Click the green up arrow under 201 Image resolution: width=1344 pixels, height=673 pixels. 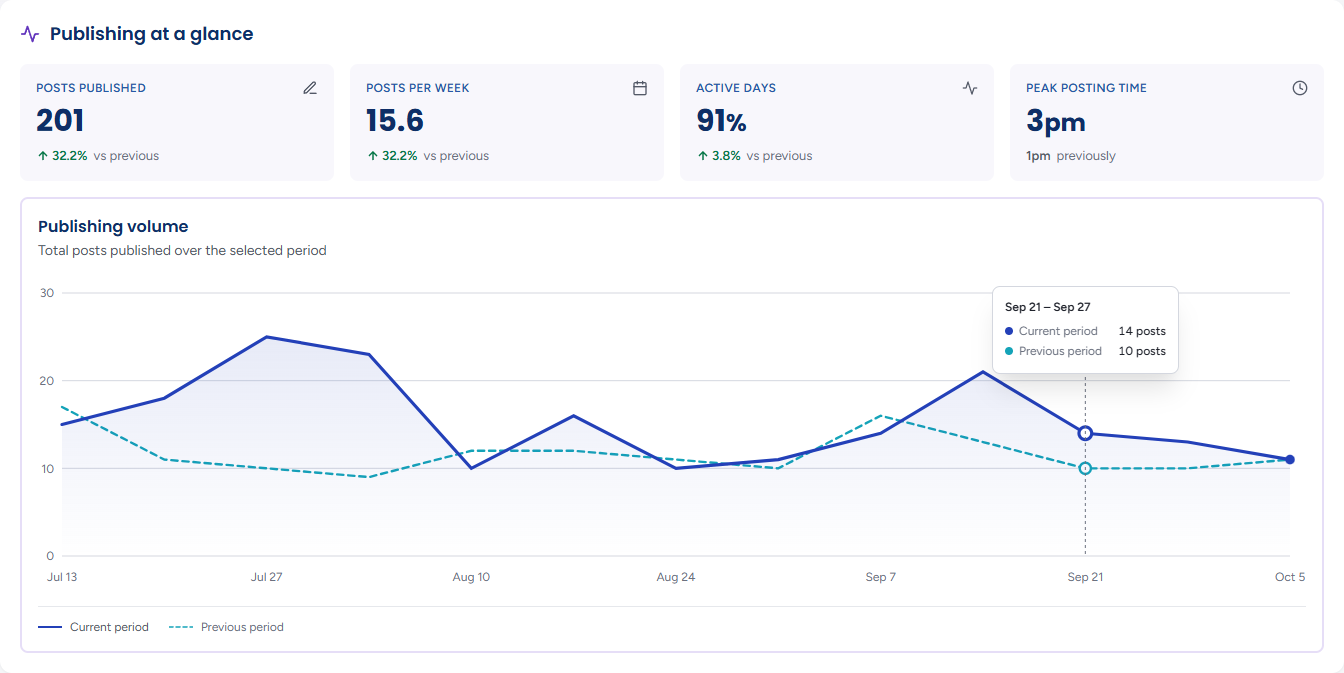tap(42, 156)
